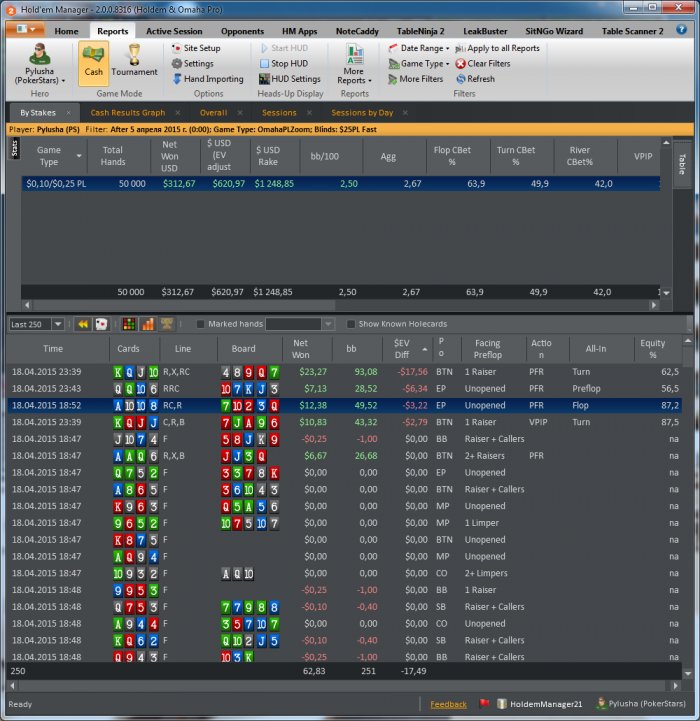Screen dimensions: 700x721
Task: Click the colored grid matrix icon
Action: click(x=129, y=324)
